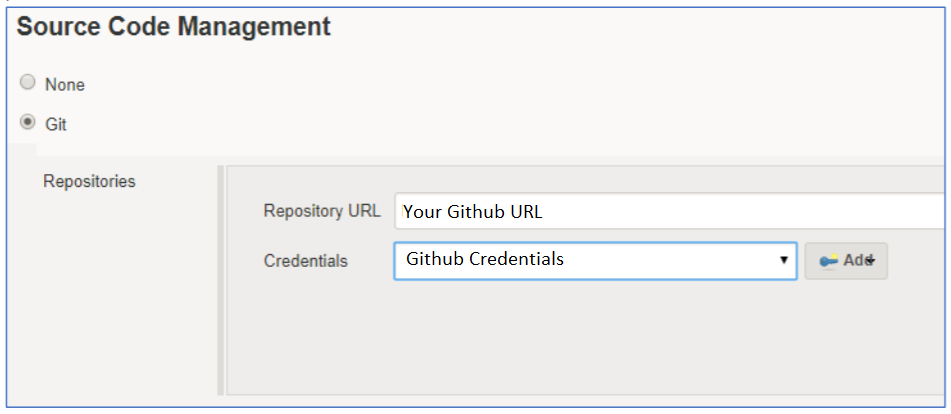This screenshot has width=951, height=414.
Task: Click empty area of the repositories panel
Action: (582, 339)
